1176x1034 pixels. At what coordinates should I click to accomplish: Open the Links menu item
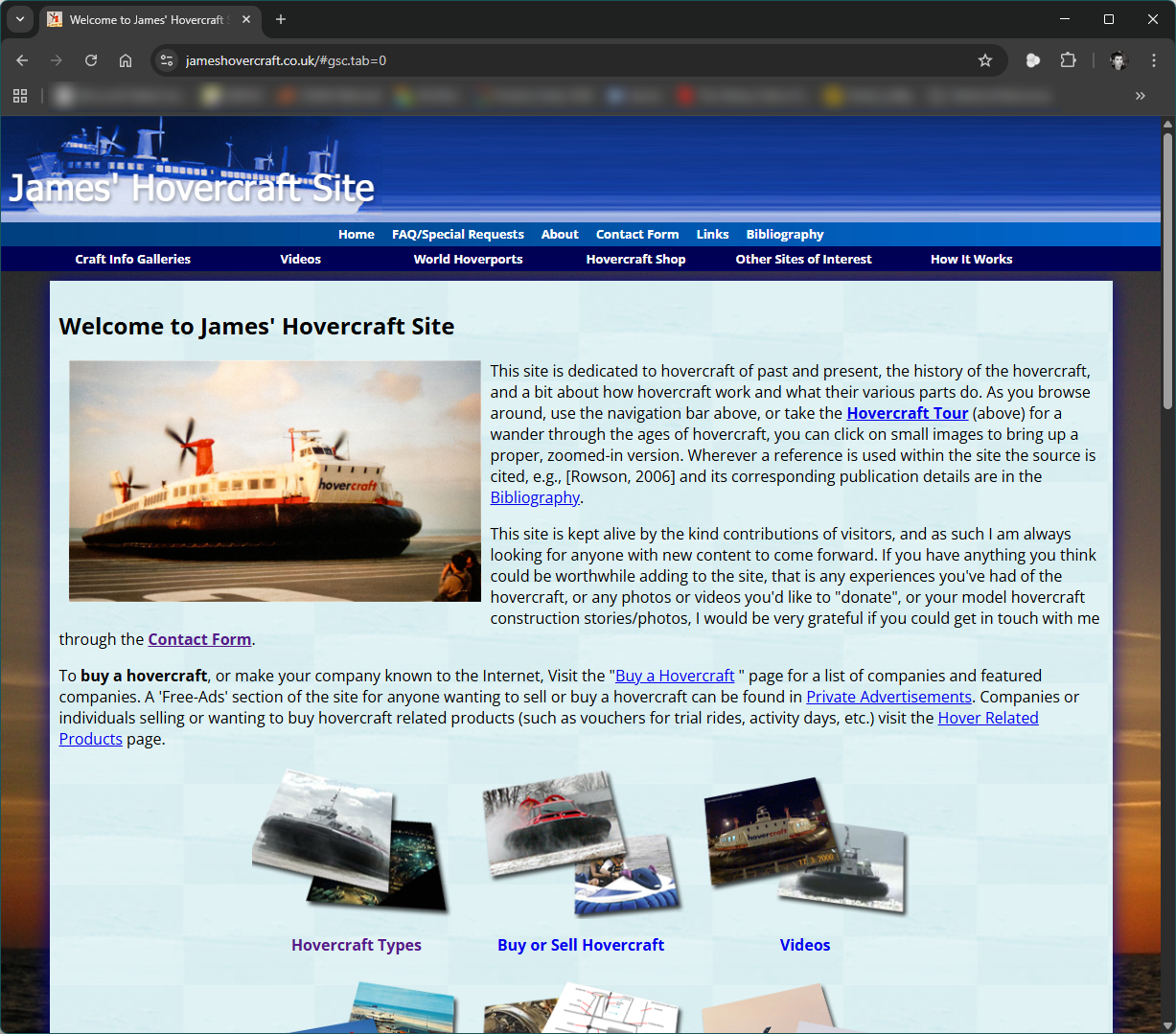[712, 234]
